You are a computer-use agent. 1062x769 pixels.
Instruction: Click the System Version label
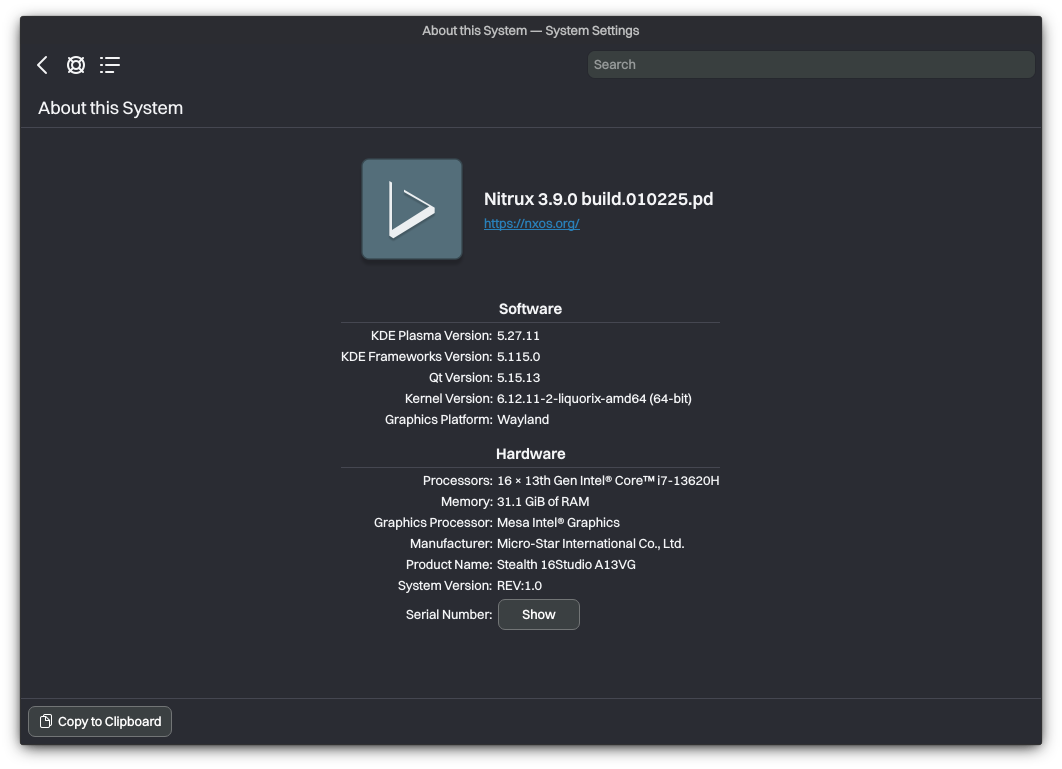(x=445, y=586)
